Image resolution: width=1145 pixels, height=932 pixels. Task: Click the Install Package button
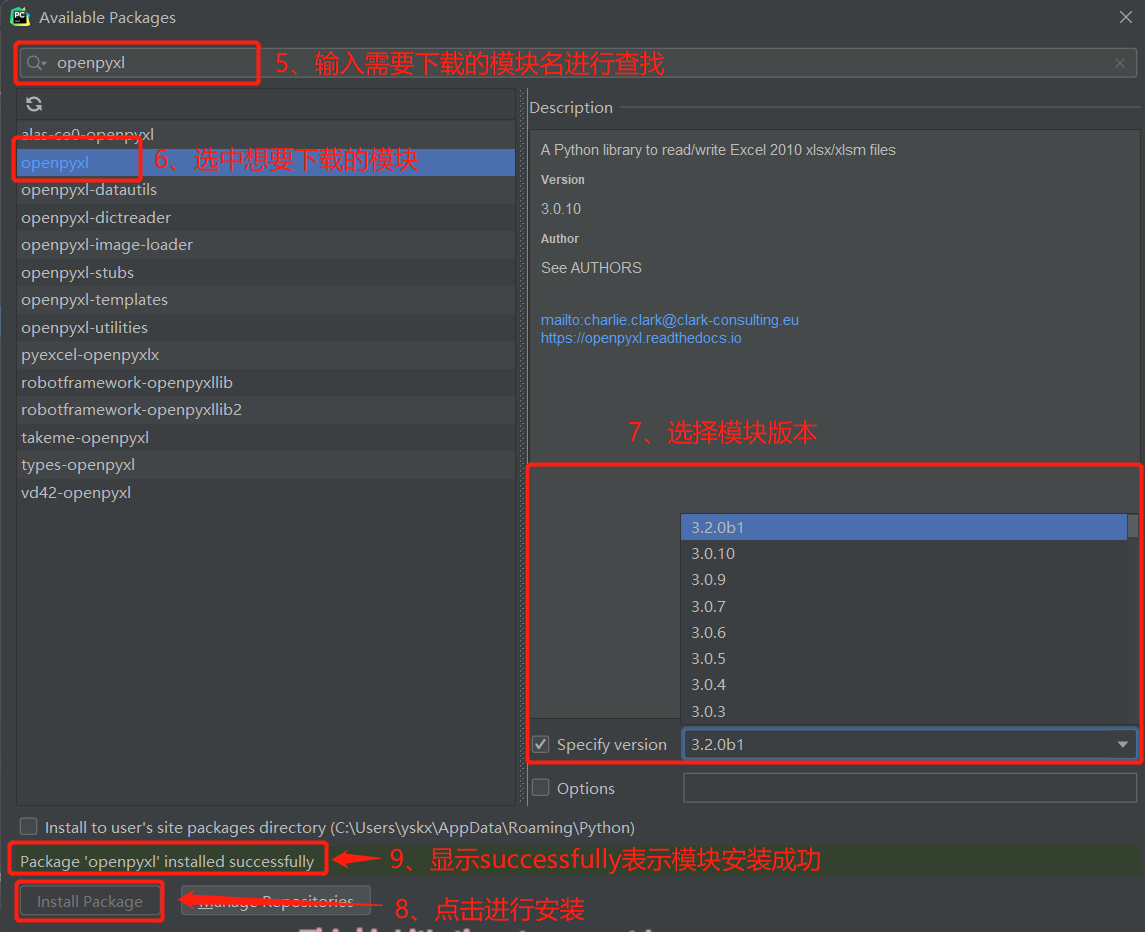(x=90, y=902)
